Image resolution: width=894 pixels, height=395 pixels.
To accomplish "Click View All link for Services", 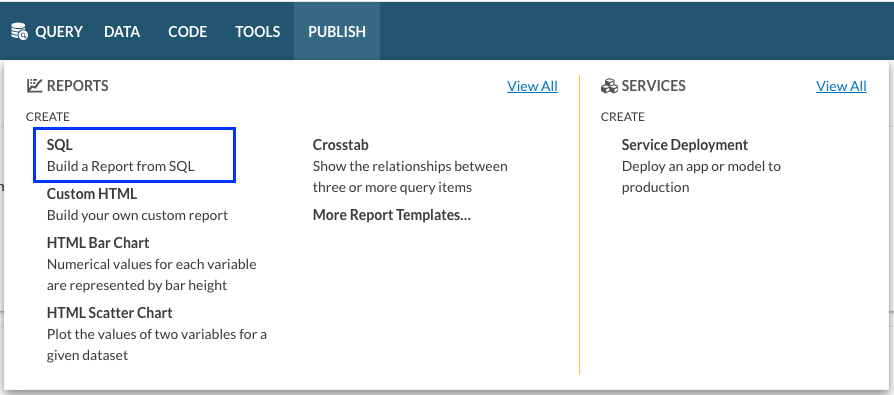I will pyautogui.click(x=841, y=86).
